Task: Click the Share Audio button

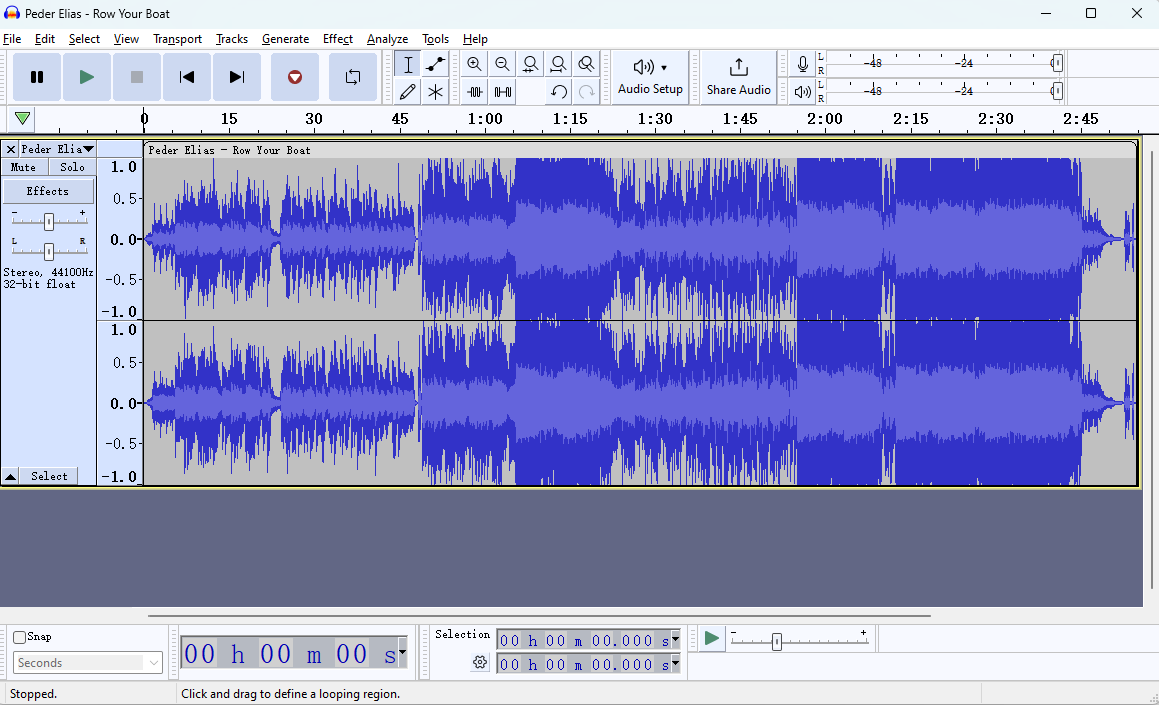Action: tap(738, 77)
